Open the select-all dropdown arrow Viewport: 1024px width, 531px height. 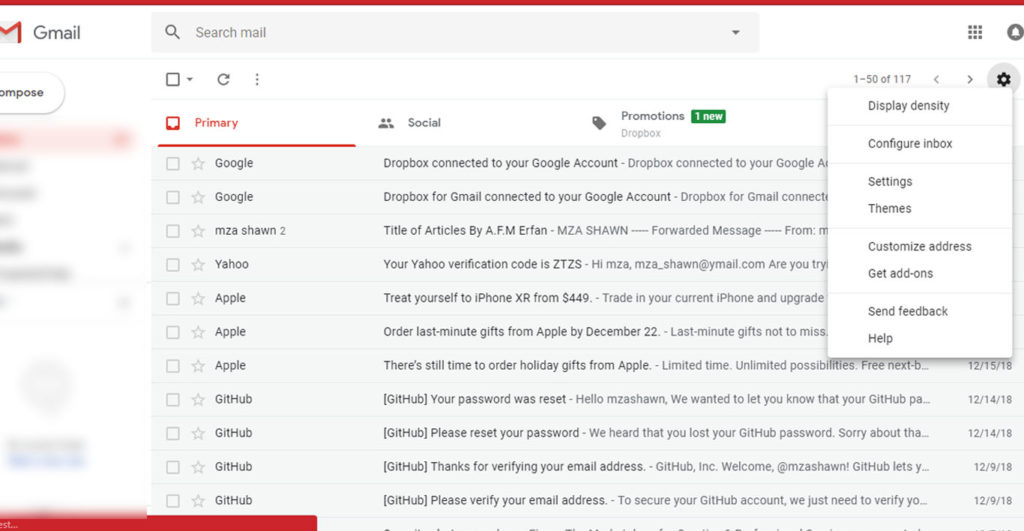pos(190,79)
